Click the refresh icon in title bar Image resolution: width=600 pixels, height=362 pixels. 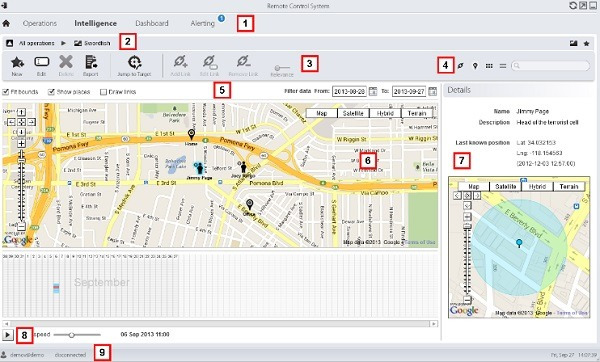573,5
